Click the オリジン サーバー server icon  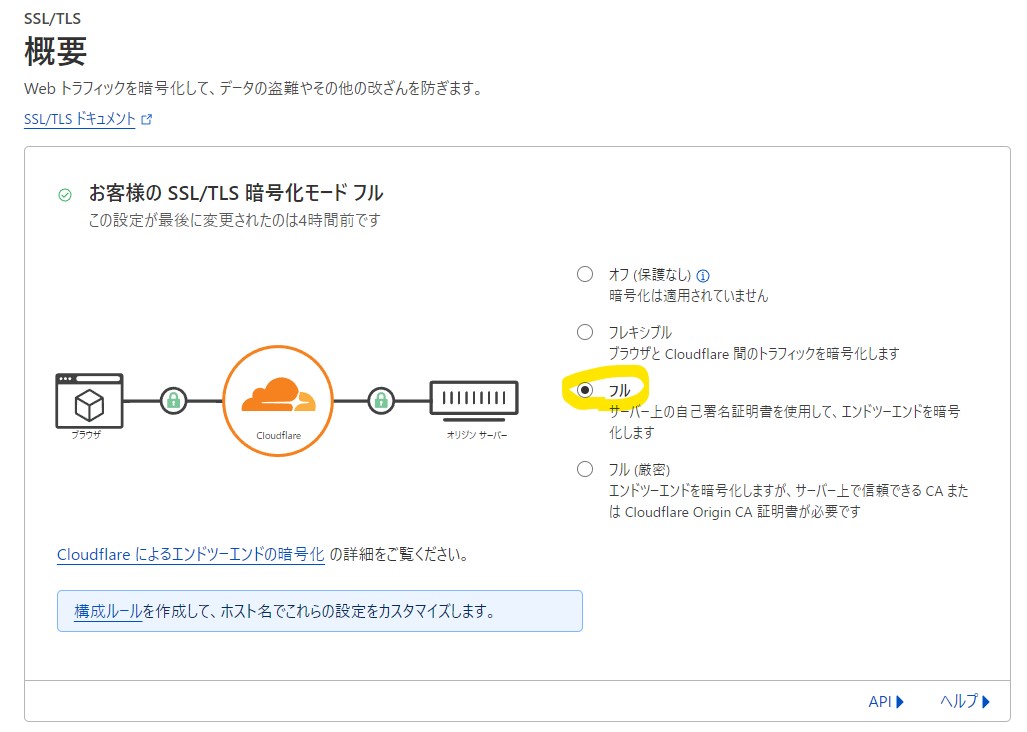coord(474,398)
